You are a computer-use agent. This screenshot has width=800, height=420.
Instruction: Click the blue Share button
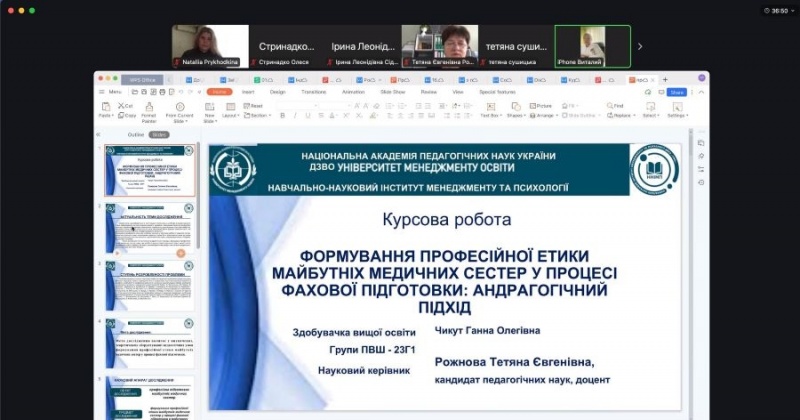677,92
